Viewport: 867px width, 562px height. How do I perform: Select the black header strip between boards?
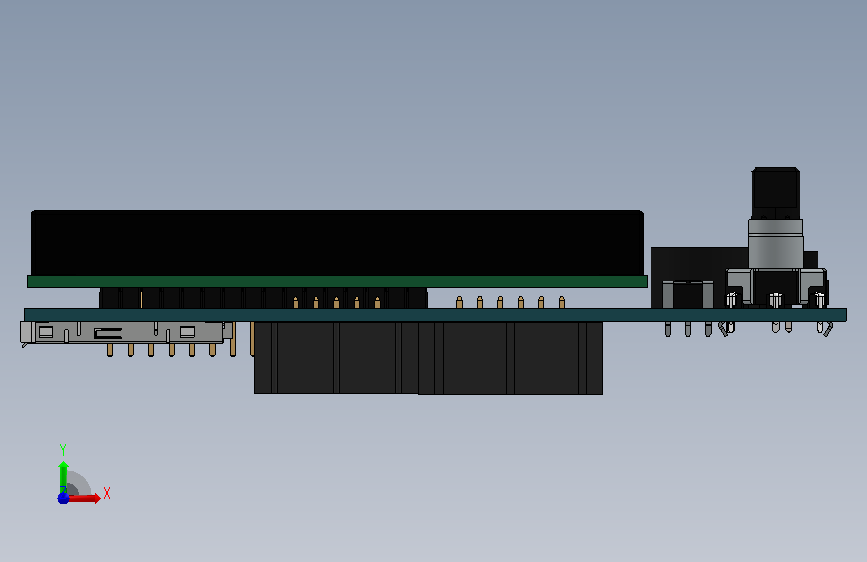263,298
